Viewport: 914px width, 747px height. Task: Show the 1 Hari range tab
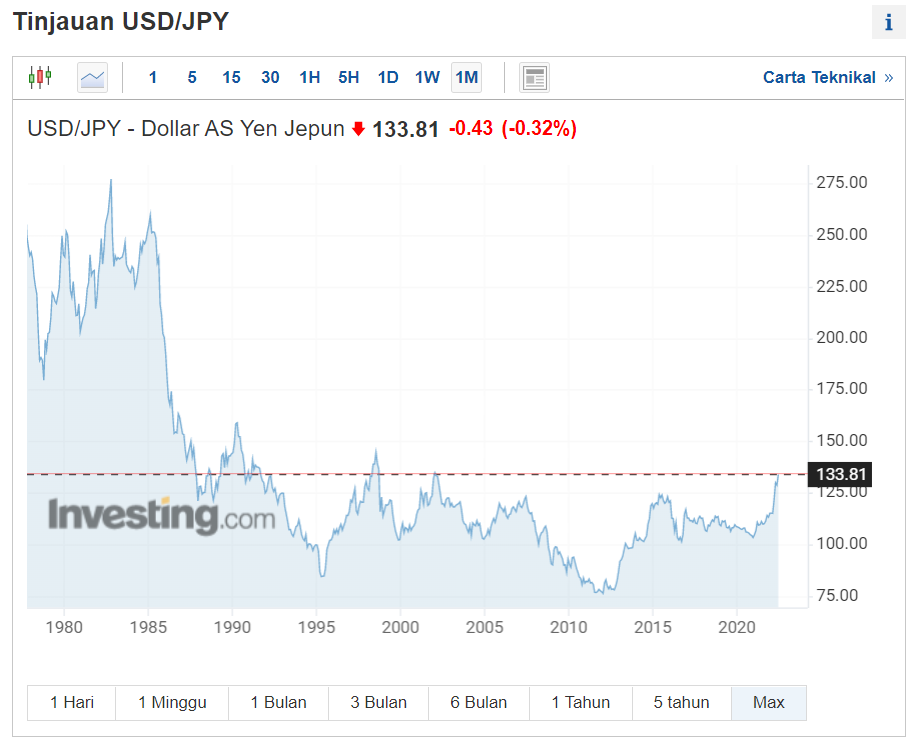pyautogui.click(x=72, y=702)
